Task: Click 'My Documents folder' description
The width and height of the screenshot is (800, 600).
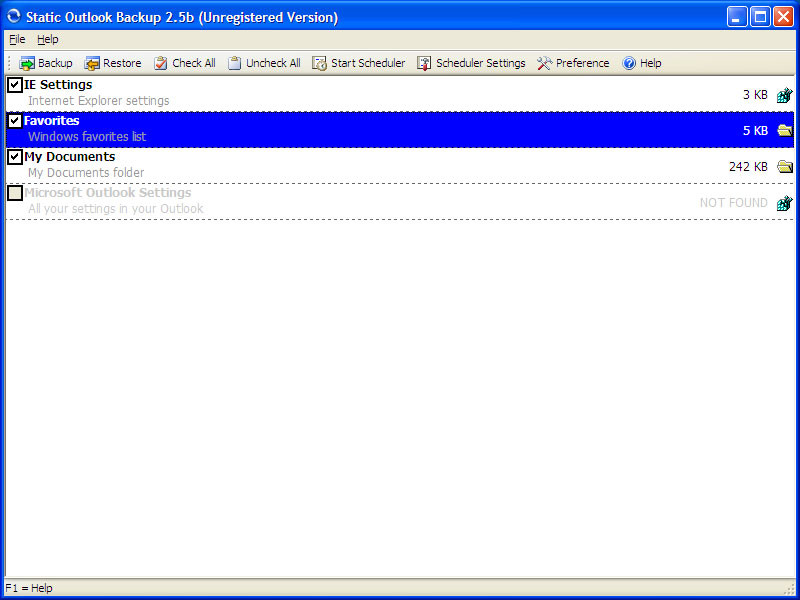Action: (86, 173)
